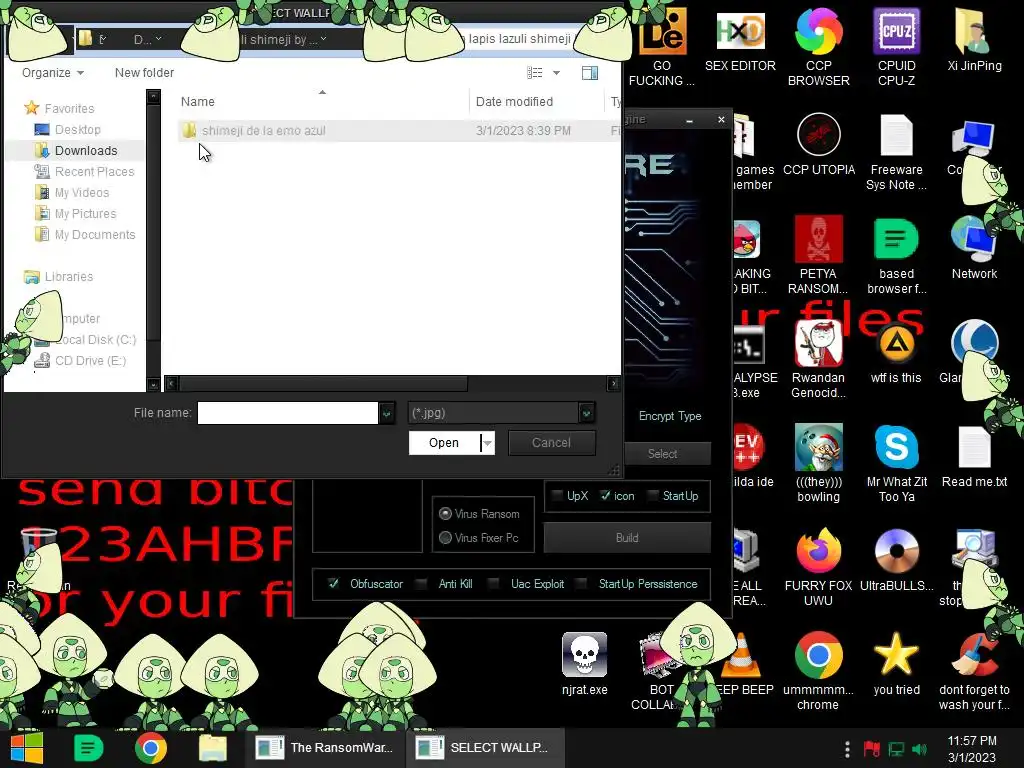Open the green notes app in taskbar

[89, 748]
